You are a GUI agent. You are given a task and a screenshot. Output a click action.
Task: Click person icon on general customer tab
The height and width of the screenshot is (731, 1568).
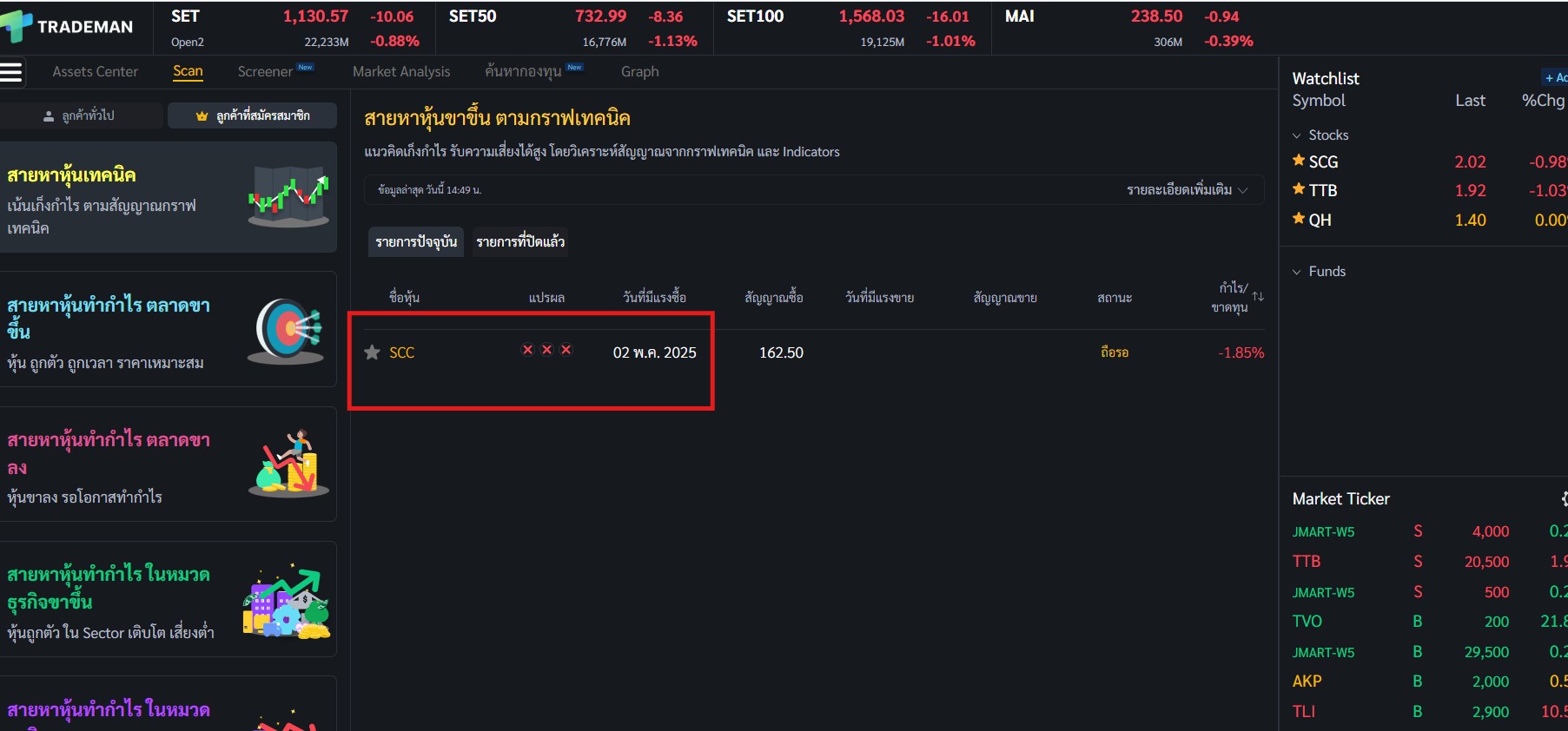[x=49, y=115]
